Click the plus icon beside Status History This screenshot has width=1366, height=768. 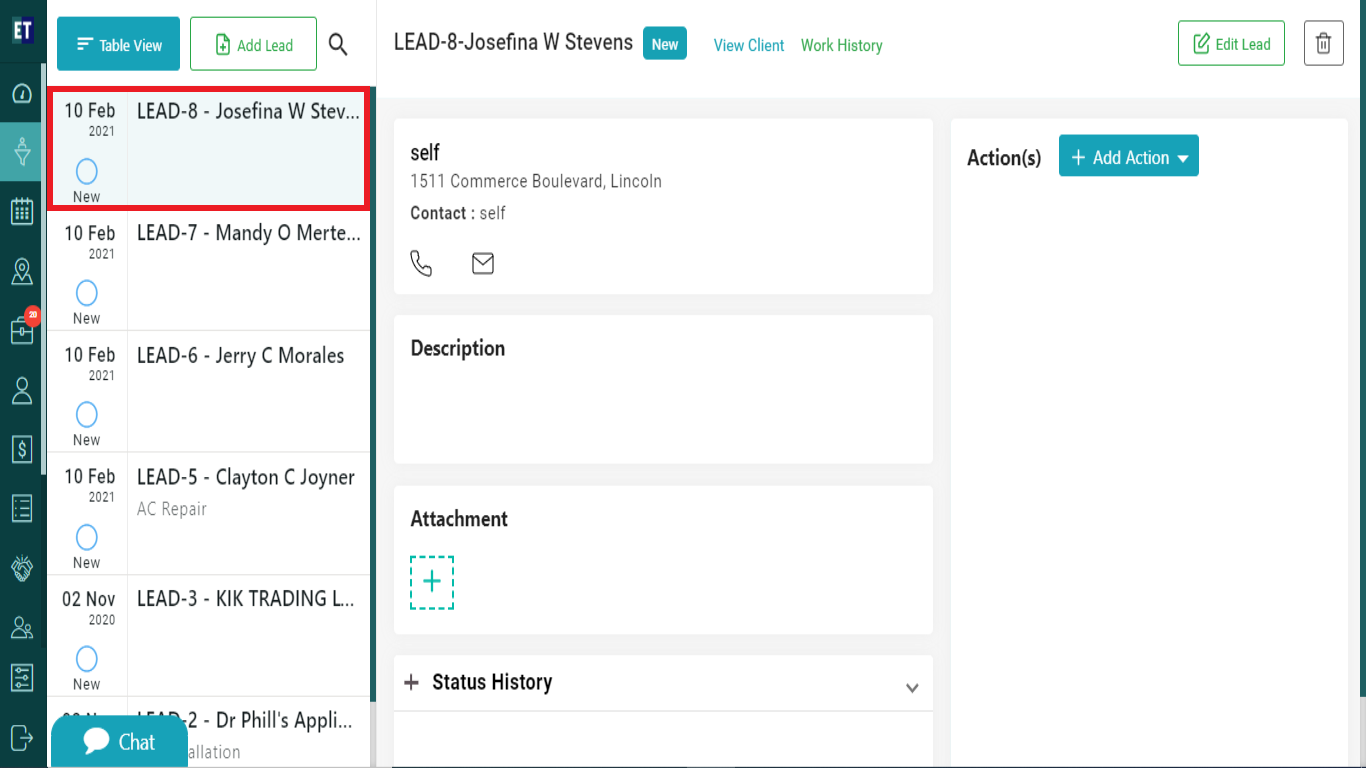[411, 682]
